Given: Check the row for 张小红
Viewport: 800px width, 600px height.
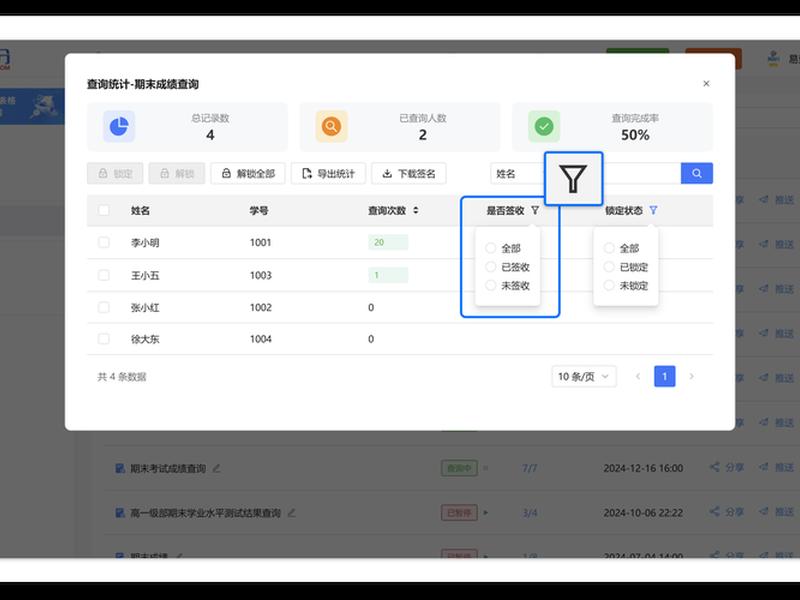Looking at the screenshot, I should click(x=104, y=307).
